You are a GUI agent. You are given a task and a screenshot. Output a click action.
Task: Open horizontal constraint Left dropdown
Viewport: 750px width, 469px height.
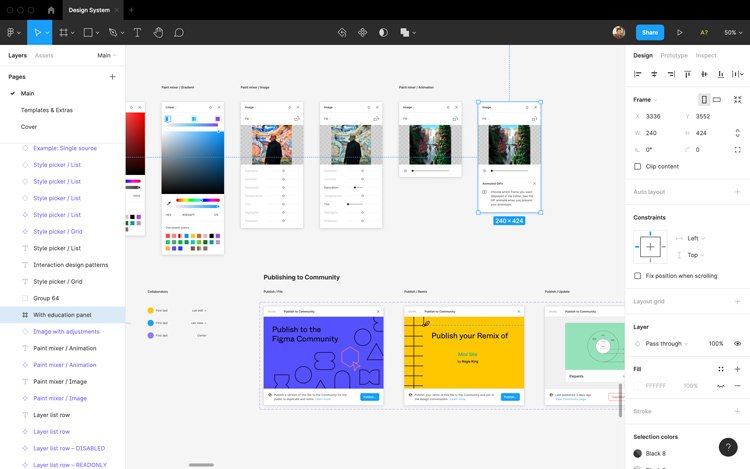[696, 238]
